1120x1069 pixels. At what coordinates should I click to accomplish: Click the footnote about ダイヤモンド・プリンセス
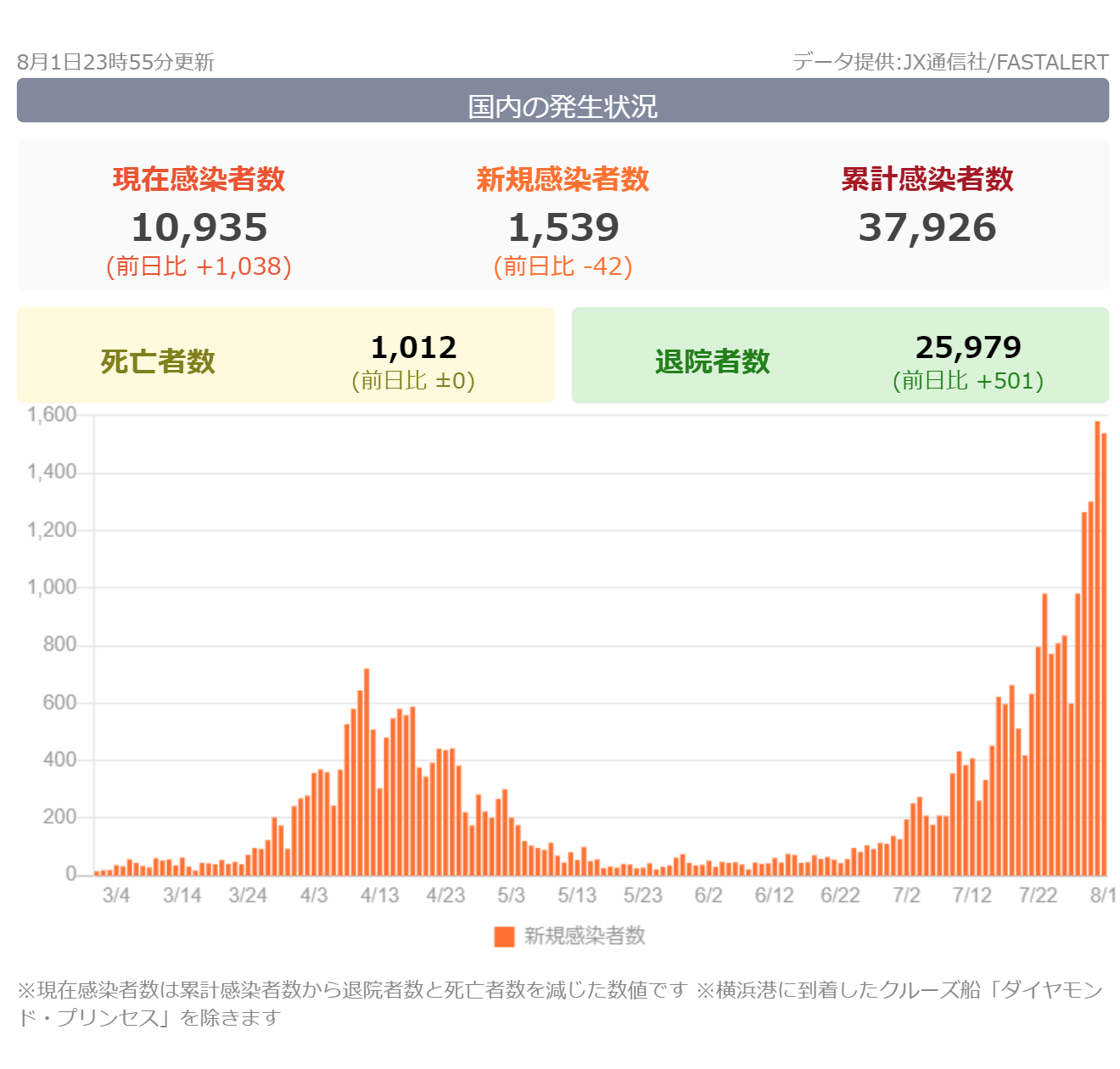point(560,1004)
